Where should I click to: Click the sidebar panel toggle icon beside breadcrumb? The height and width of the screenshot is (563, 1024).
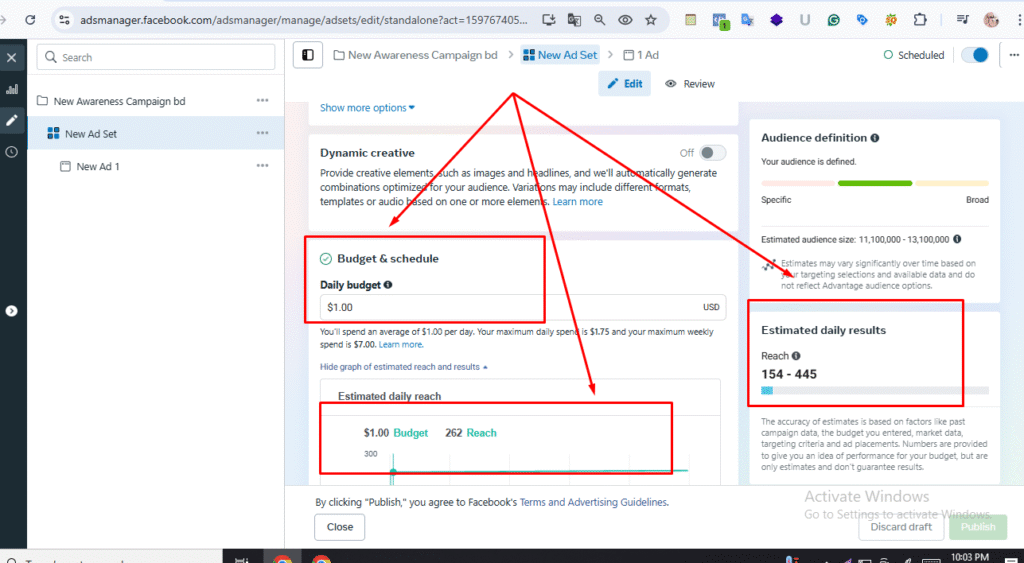pos(308,56)
